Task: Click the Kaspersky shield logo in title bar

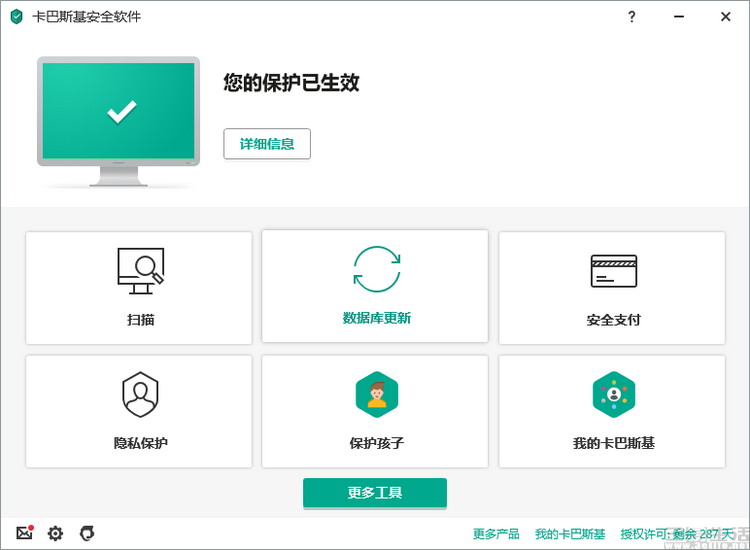Action: [17, 17]
